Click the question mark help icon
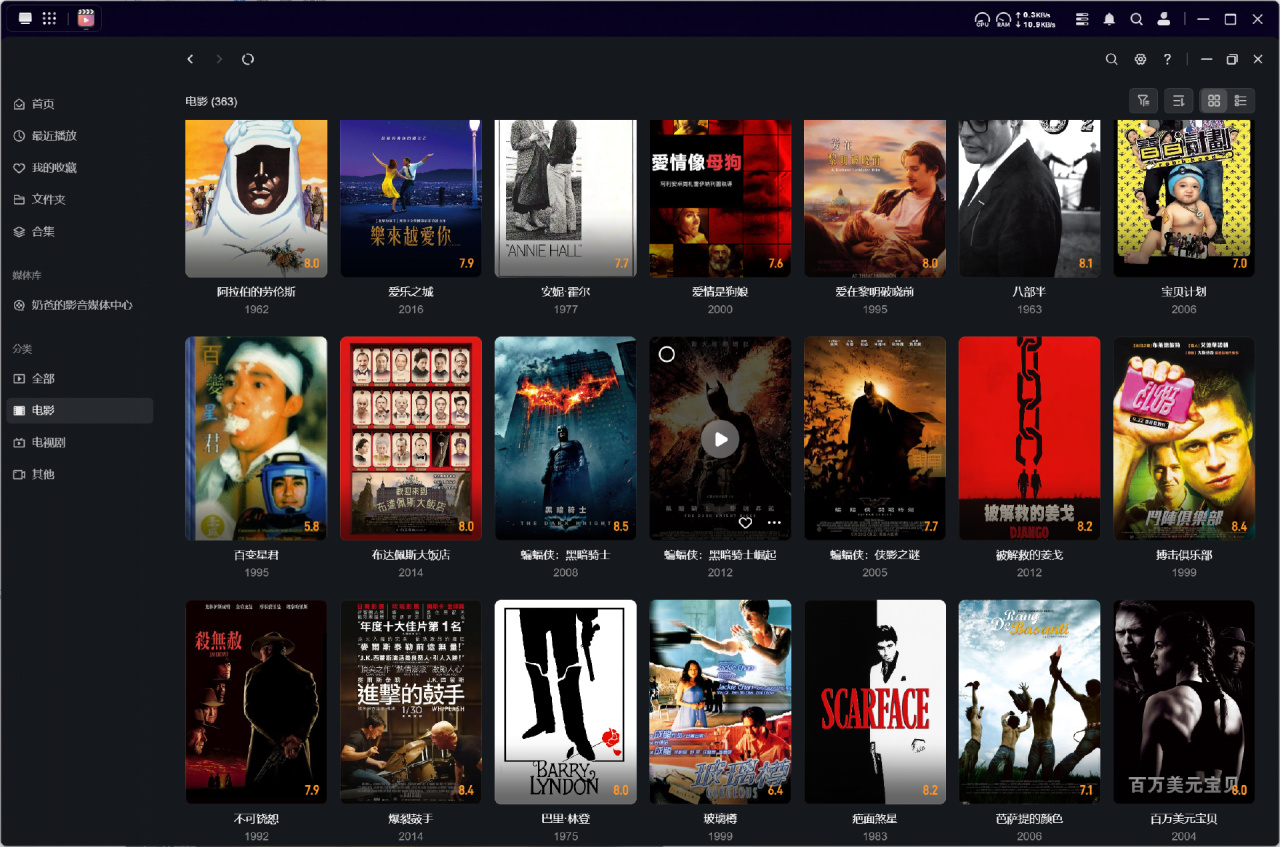The width and height of the screenshot is (1280, 847). [x=1167, y=59]
